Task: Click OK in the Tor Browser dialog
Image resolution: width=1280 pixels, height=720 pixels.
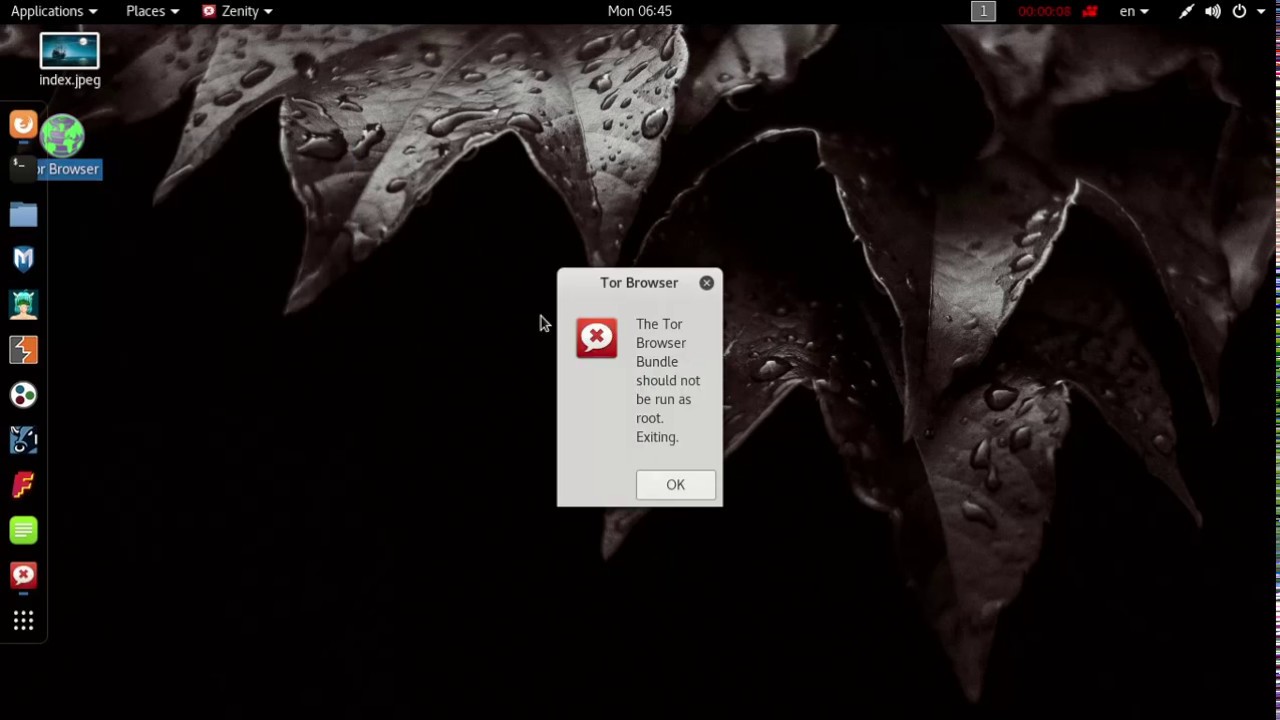Action: pos(675,485)
